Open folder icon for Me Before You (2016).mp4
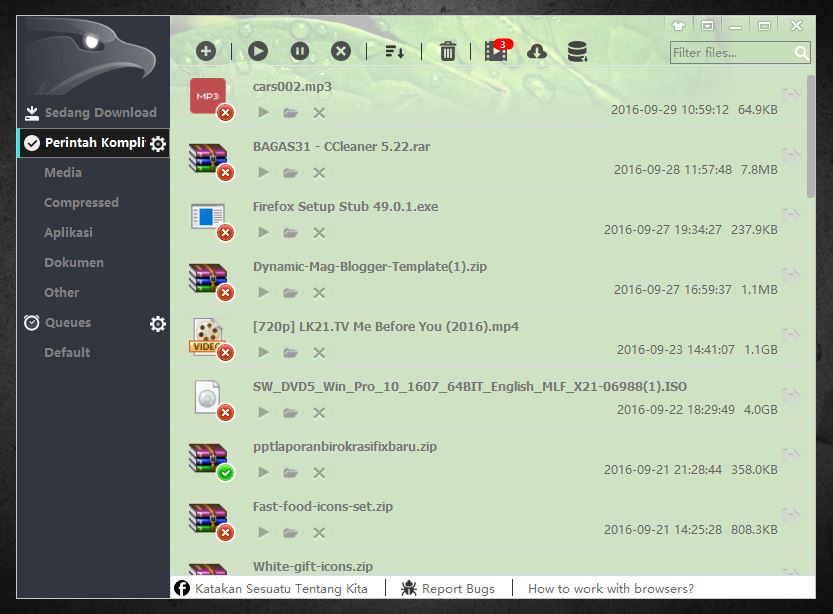The height and width of the screenshot is (614, 833). coord(290,353)
